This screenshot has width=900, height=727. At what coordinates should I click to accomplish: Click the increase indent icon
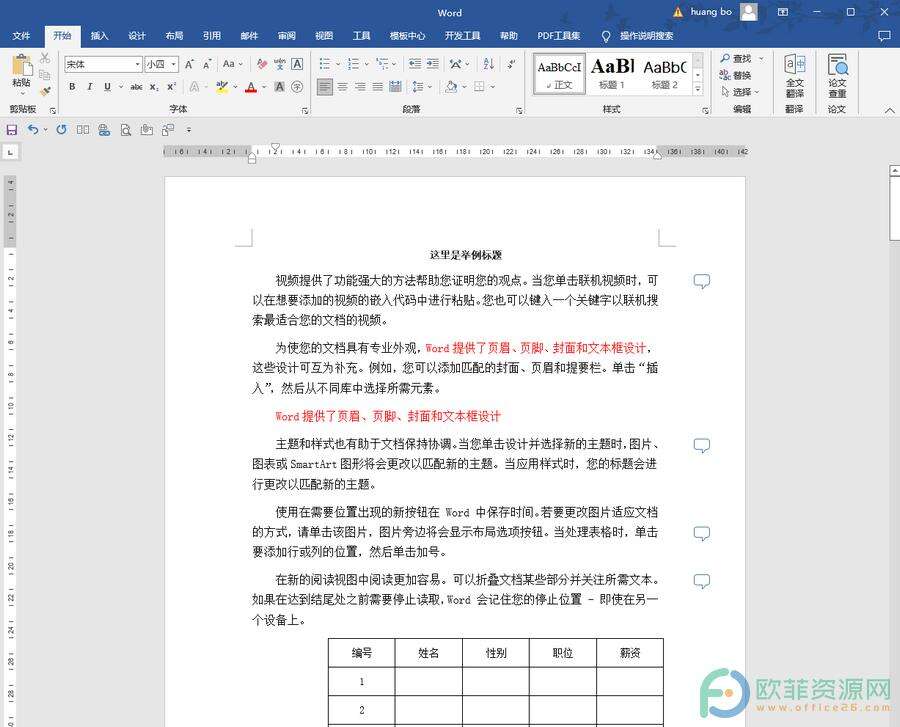433,64
